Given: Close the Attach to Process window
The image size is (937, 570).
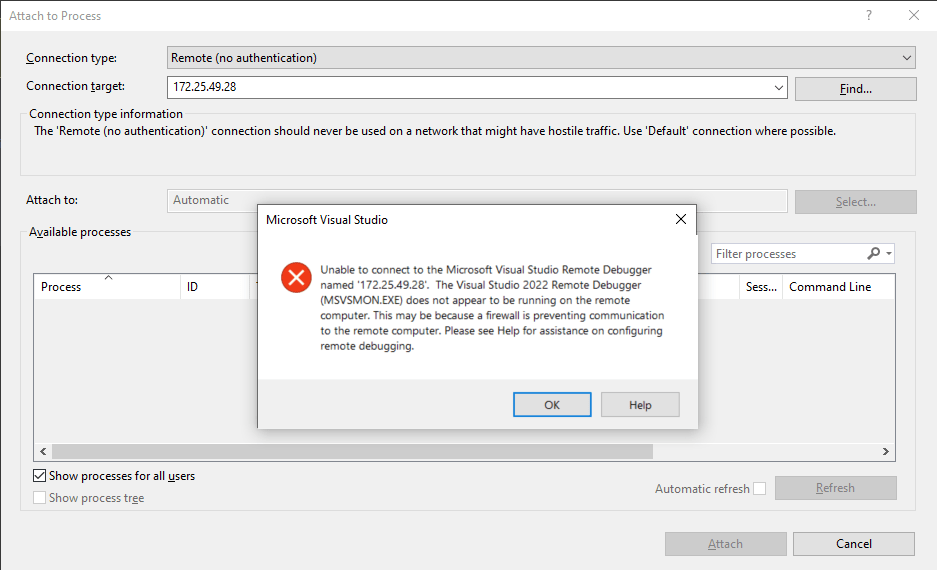Looking at the screenshot, I should pyautogui.click(x=913, y=15).
